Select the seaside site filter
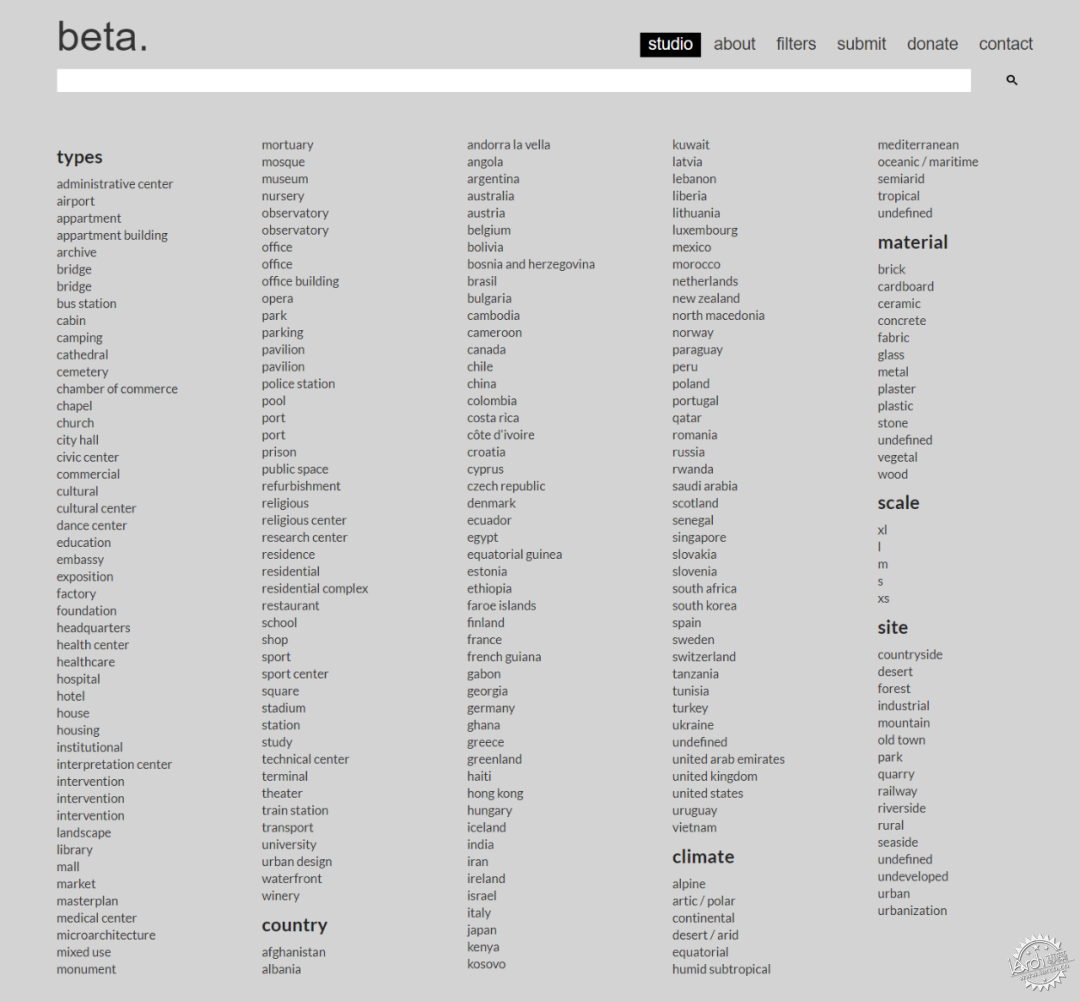This screenshot has width=1080, height=1002. (897, 842)
